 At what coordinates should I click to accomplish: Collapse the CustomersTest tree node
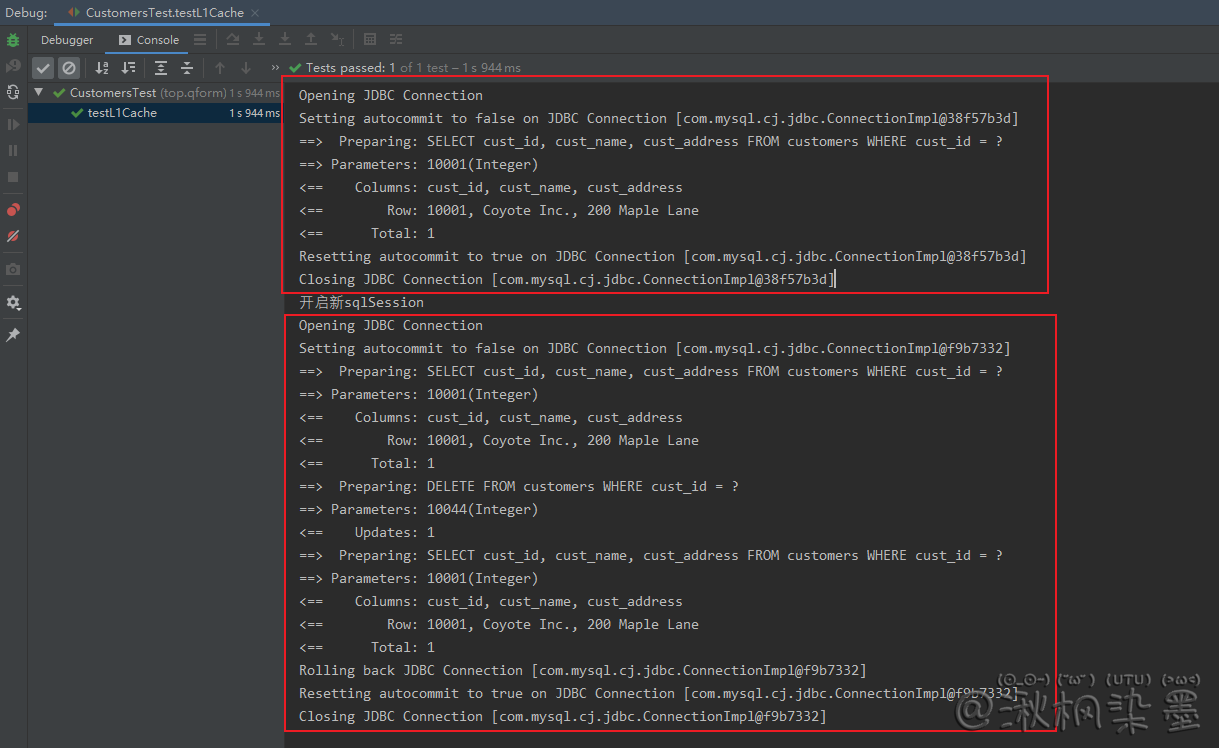click(38, 93)
